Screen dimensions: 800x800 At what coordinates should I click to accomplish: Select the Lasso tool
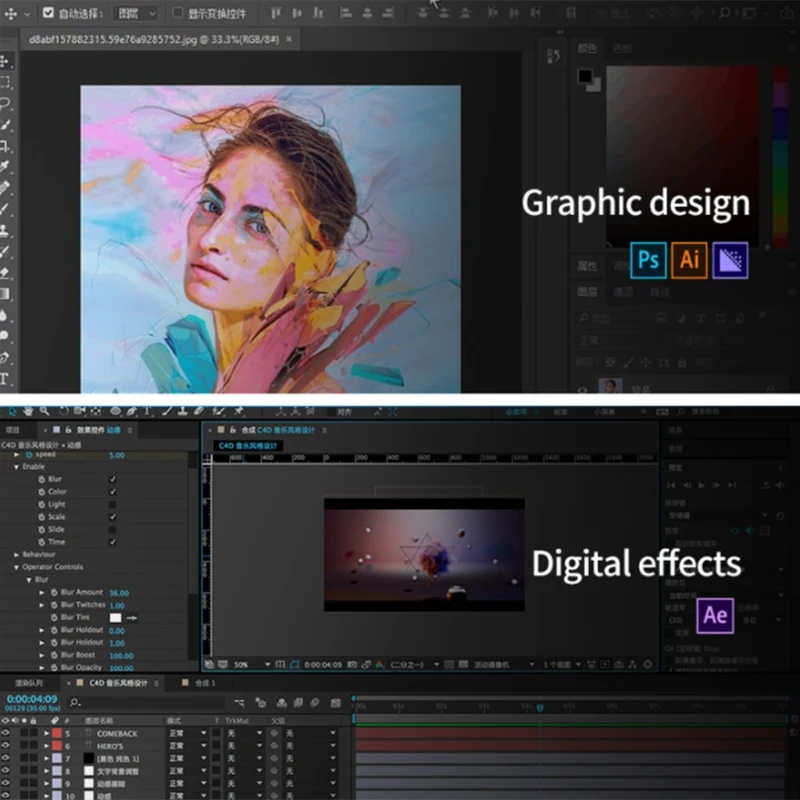pyautogui.click(x=6, y=103)
